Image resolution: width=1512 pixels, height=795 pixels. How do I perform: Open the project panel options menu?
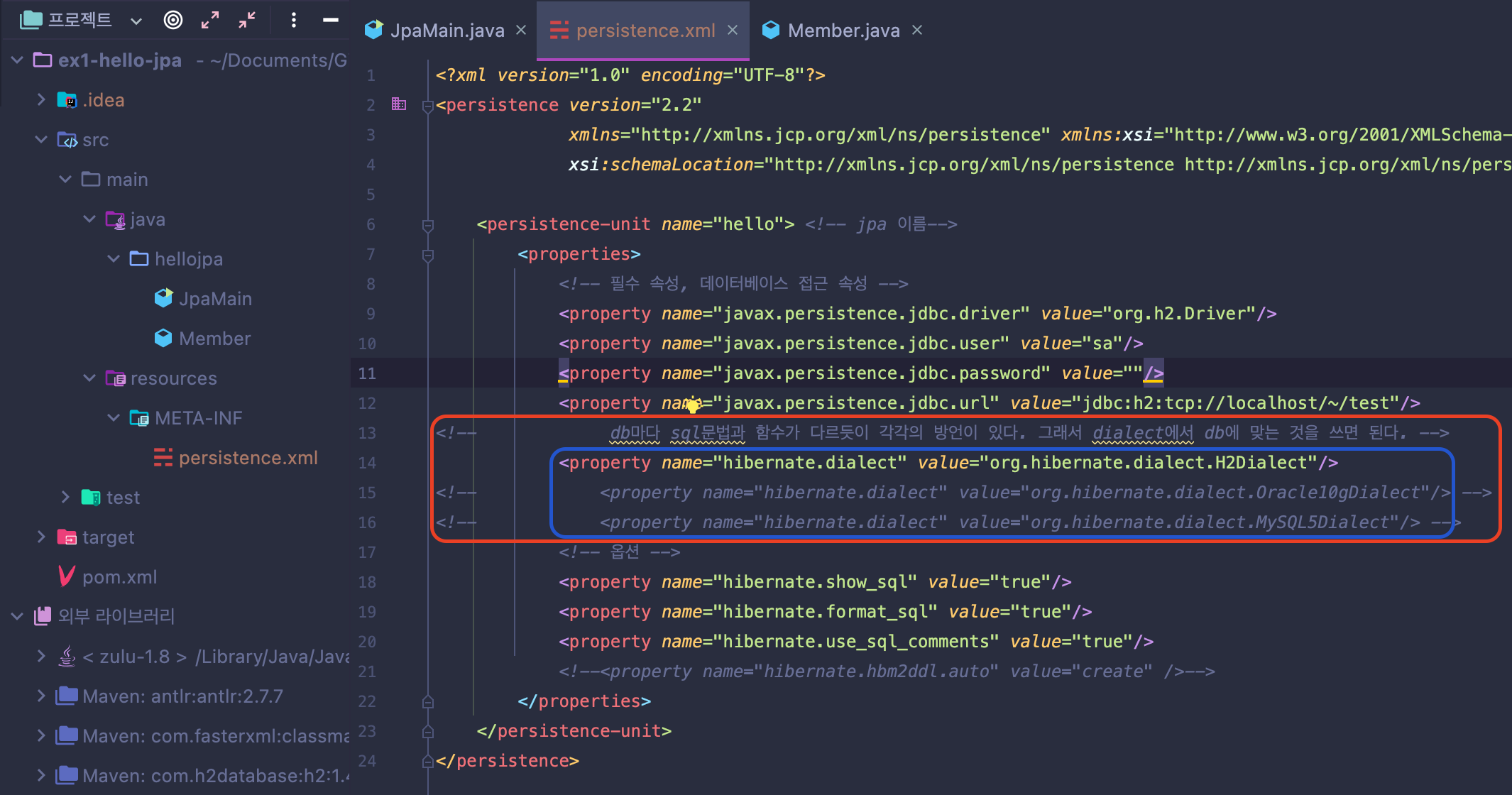pos(293,20)
